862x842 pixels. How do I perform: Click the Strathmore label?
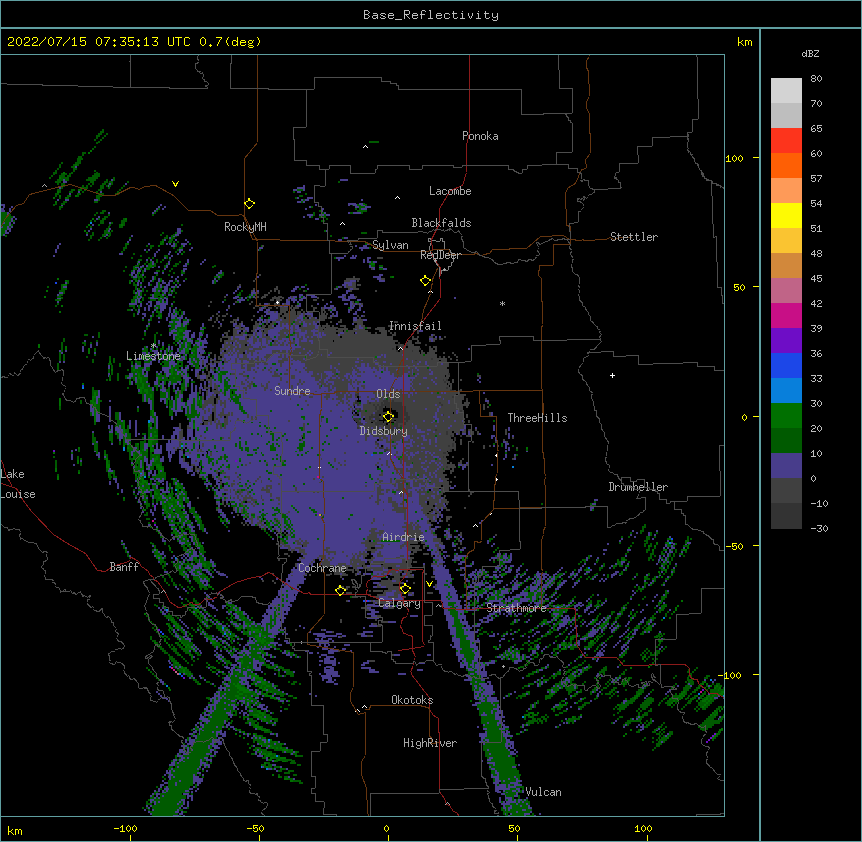516,608
